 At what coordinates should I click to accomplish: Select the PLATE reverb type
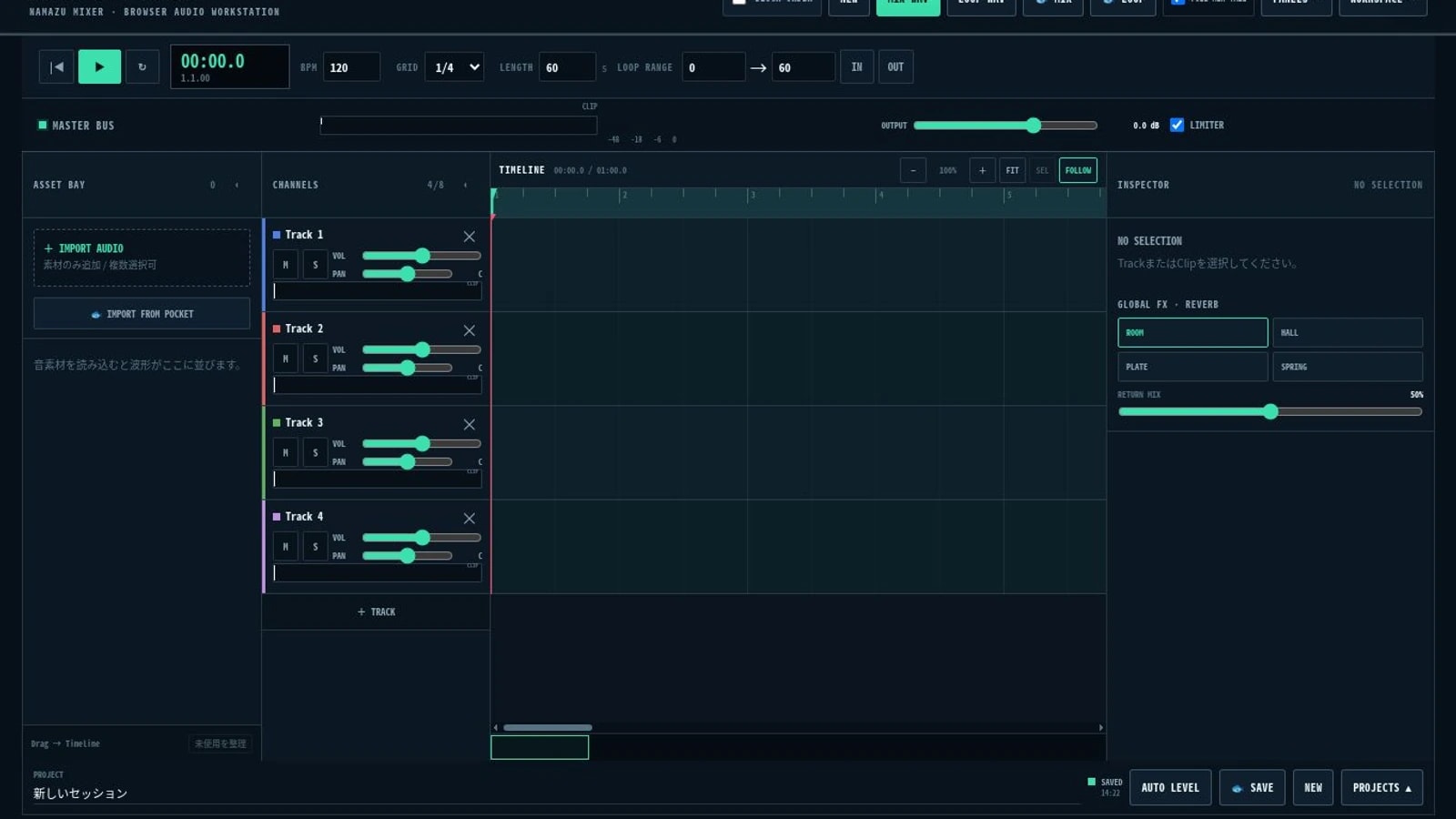click(1192, 367)
